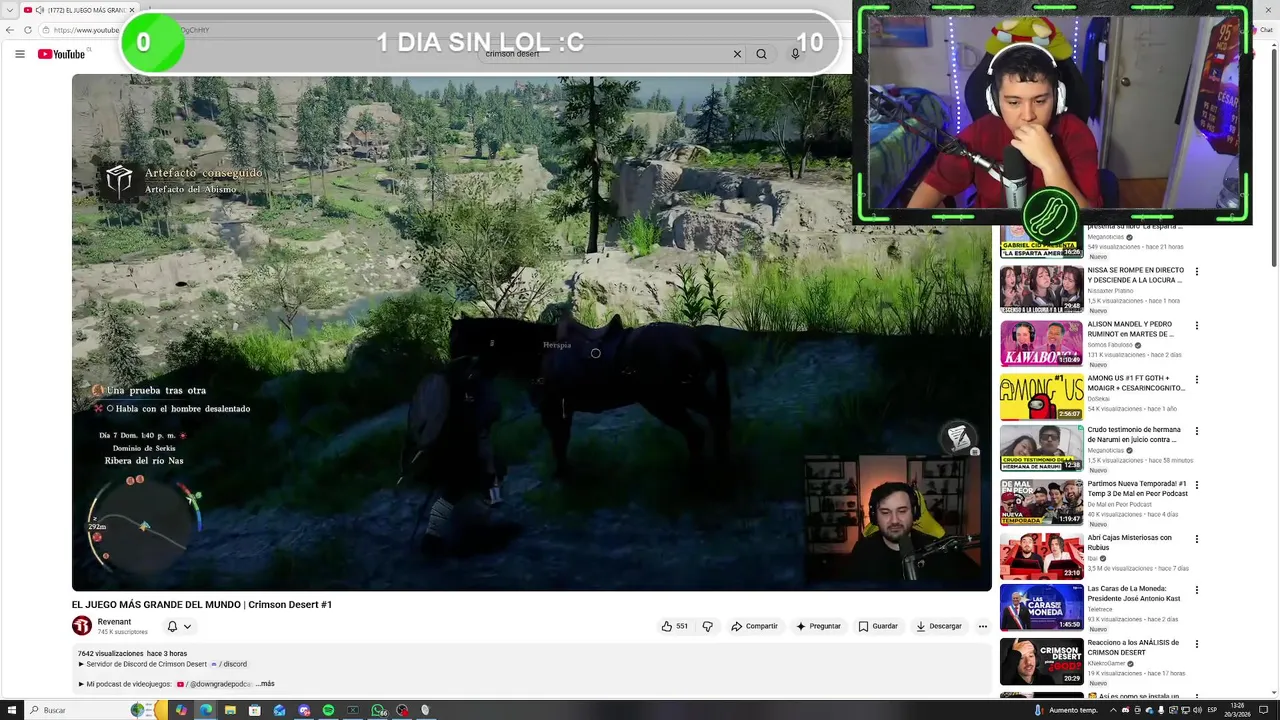This screenshot has height=720, width=1280.
Task: Open the 'AMONG US #1 FT GOTH' thumbnail
Action: pos(1041,397)
